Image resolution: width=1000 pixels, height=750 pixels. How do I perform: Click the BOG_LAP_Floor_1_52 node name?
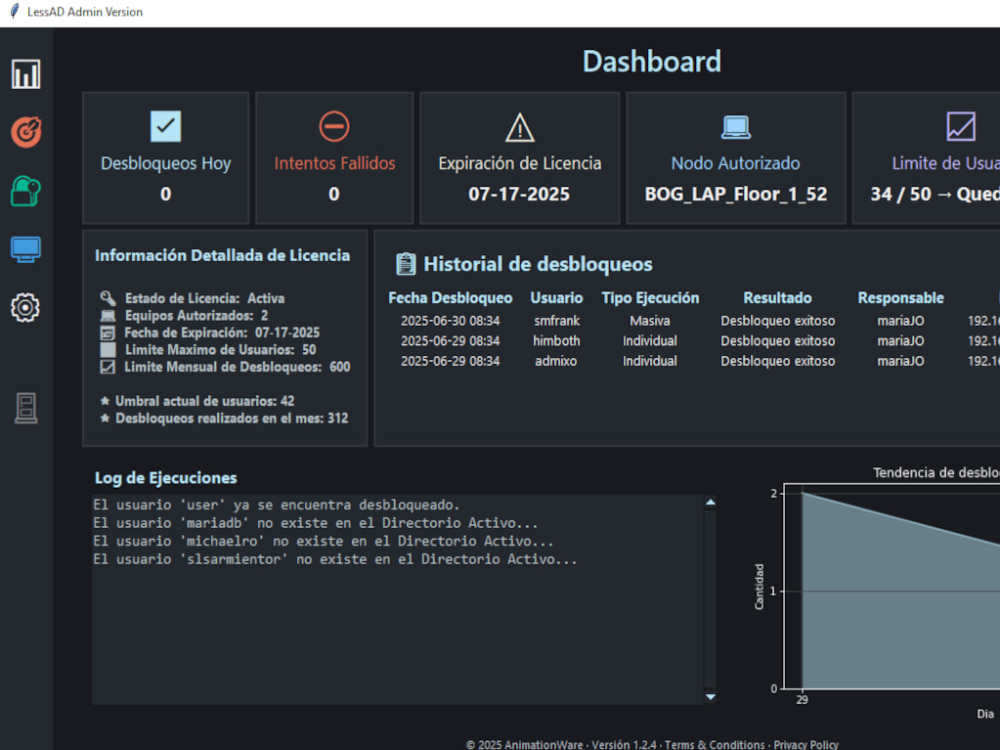coord(735,194)
